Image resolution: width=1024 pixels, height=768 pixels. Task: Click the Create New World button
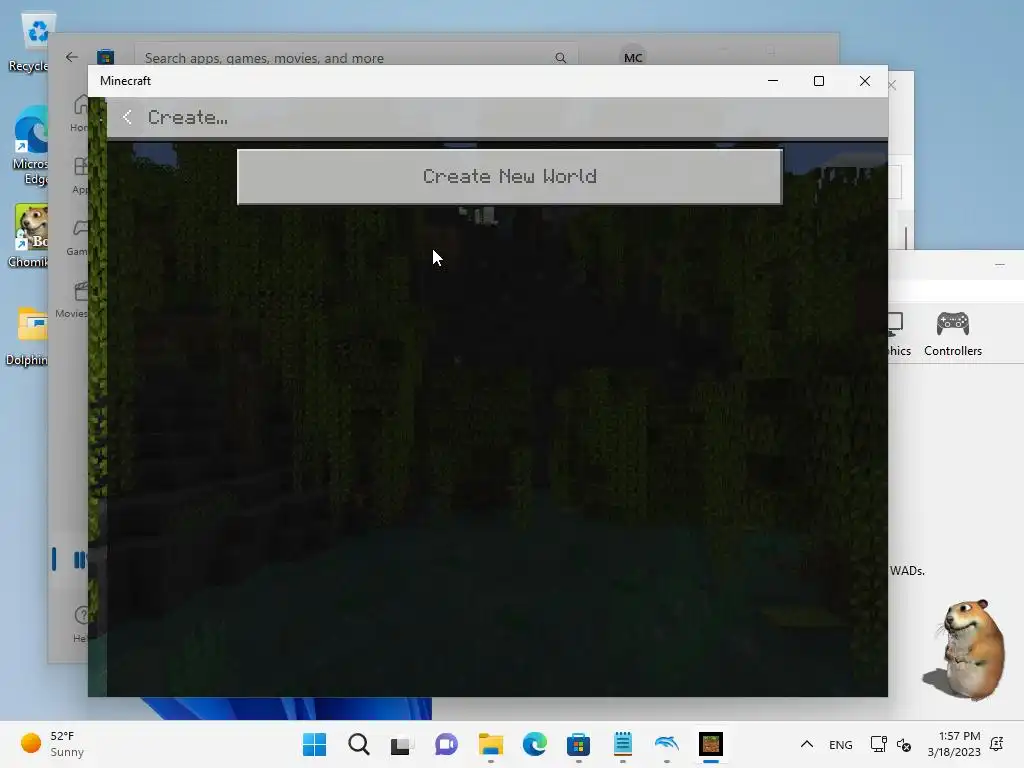click(x=509, y=176)
